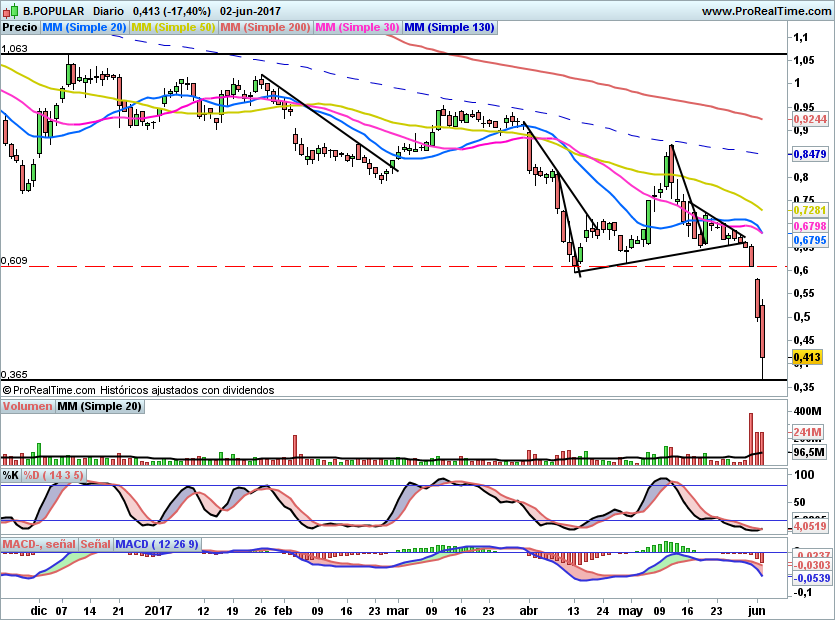Open the %D (14 3 5) stochastic settings label

click(54, 475)
